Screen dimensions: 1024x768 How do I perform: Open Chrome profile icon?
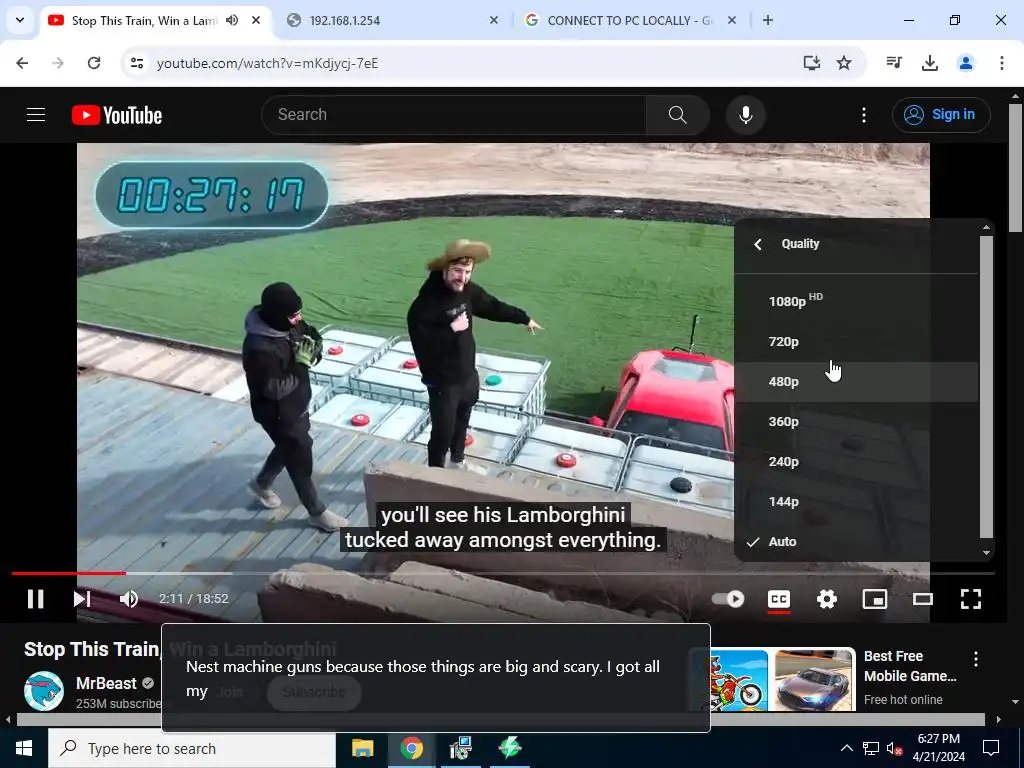965,63
